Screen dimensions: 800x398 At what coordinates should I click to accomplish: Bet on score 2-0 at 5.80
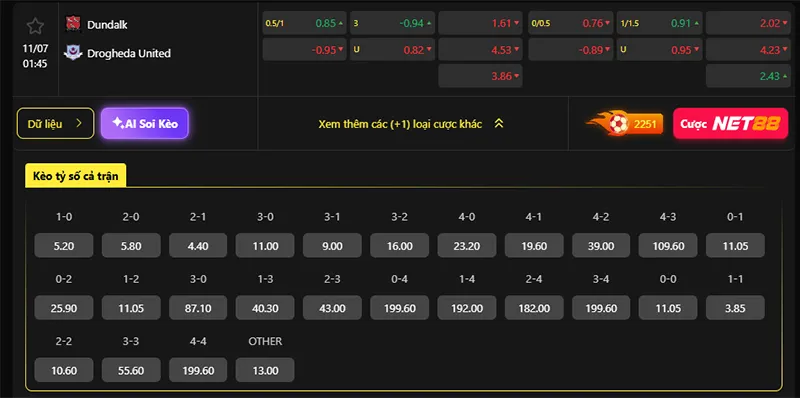[x=131, y=245]
